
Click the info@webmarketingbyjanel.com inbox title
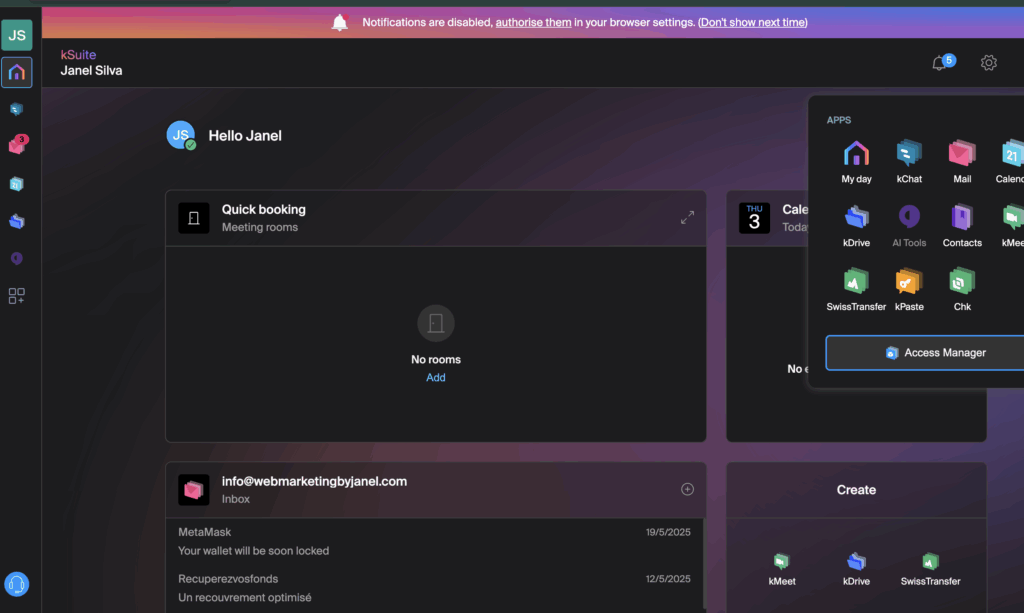click(314, 481)
